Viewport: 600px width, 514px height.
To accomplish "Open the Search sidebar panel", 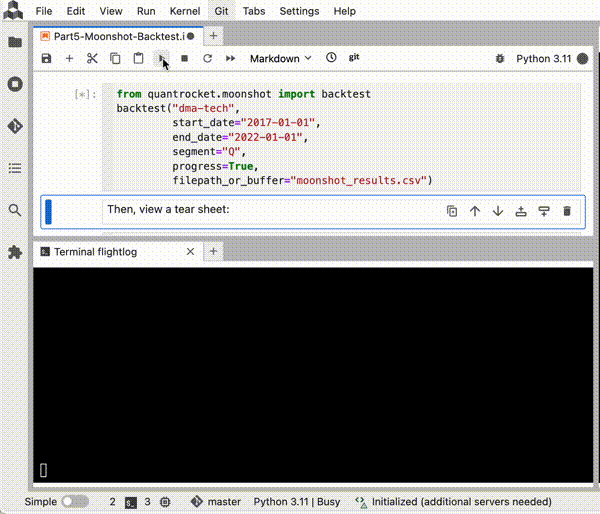I will click(x=15, y=210).
